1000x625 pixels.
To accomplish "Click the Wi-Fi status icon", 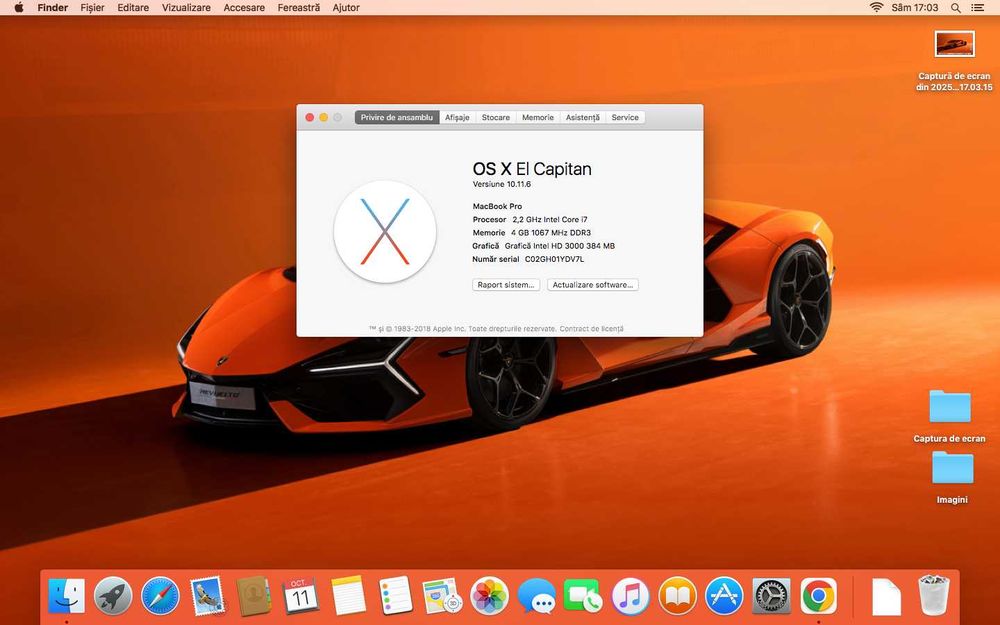I will tap(876, 8).
